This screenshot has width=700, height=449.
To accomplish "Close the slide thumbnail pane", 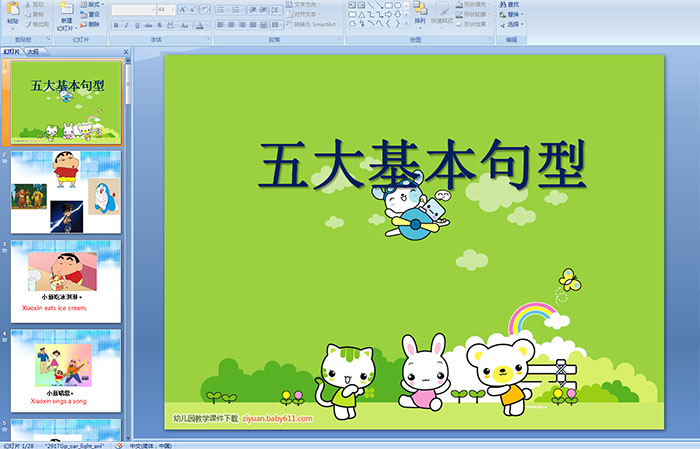I will point(126,52).
